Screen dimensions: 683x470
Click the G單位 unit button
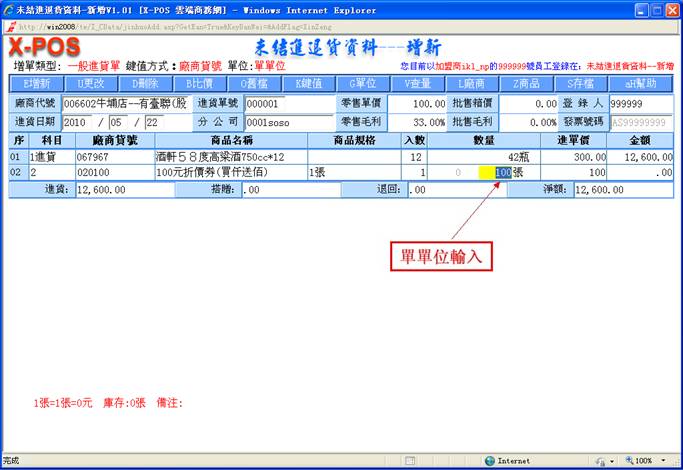(362, 84)
